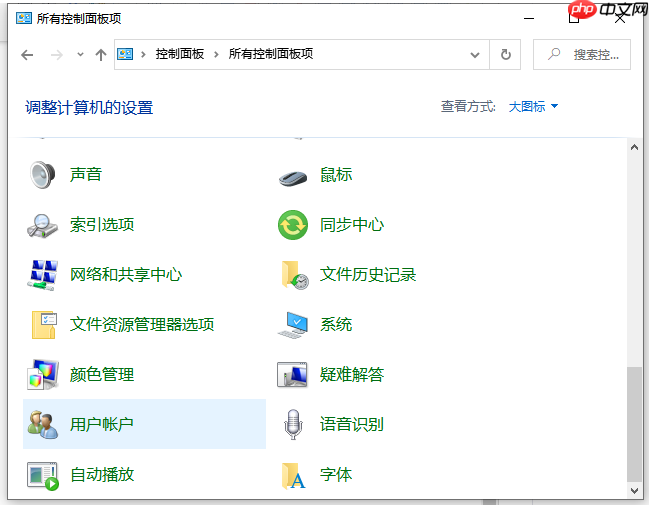Open the 颜色管理 monitor icon
The height and width of the screenshot is (505, 649).
point(43,375)
